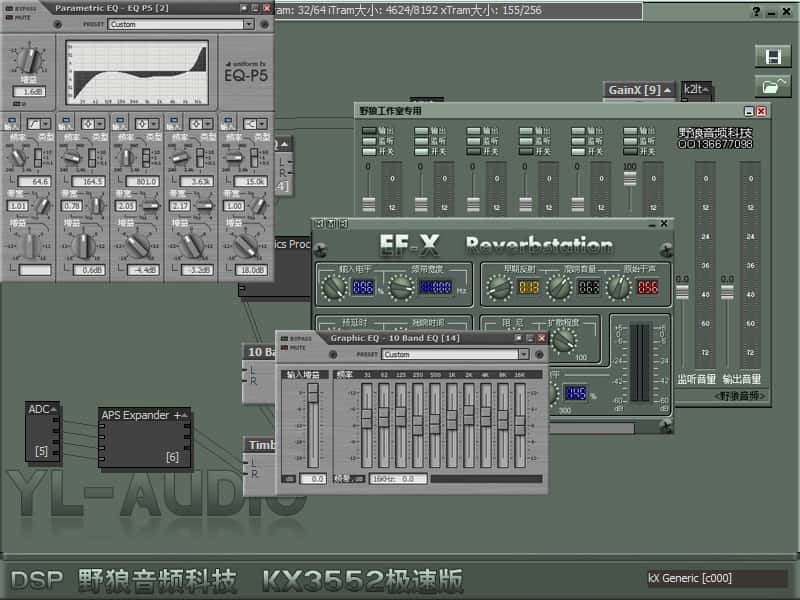This screenshot has width=800, height=600.
Task: Click the bandwidth knob beside value 2.17
Action: coord(205,206)
